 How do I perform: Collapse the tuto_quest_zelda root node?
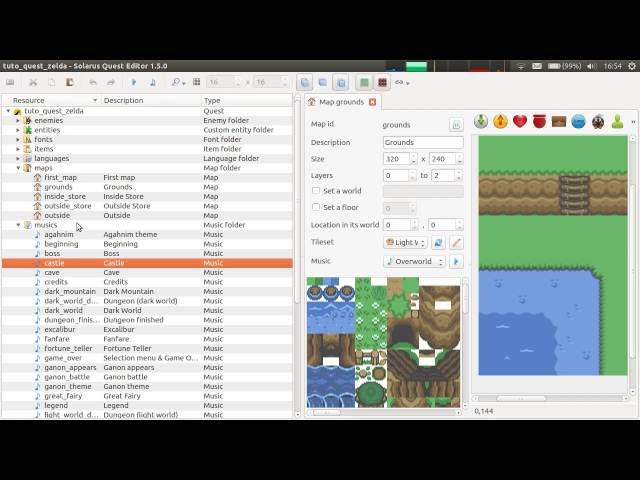(8, 111)
